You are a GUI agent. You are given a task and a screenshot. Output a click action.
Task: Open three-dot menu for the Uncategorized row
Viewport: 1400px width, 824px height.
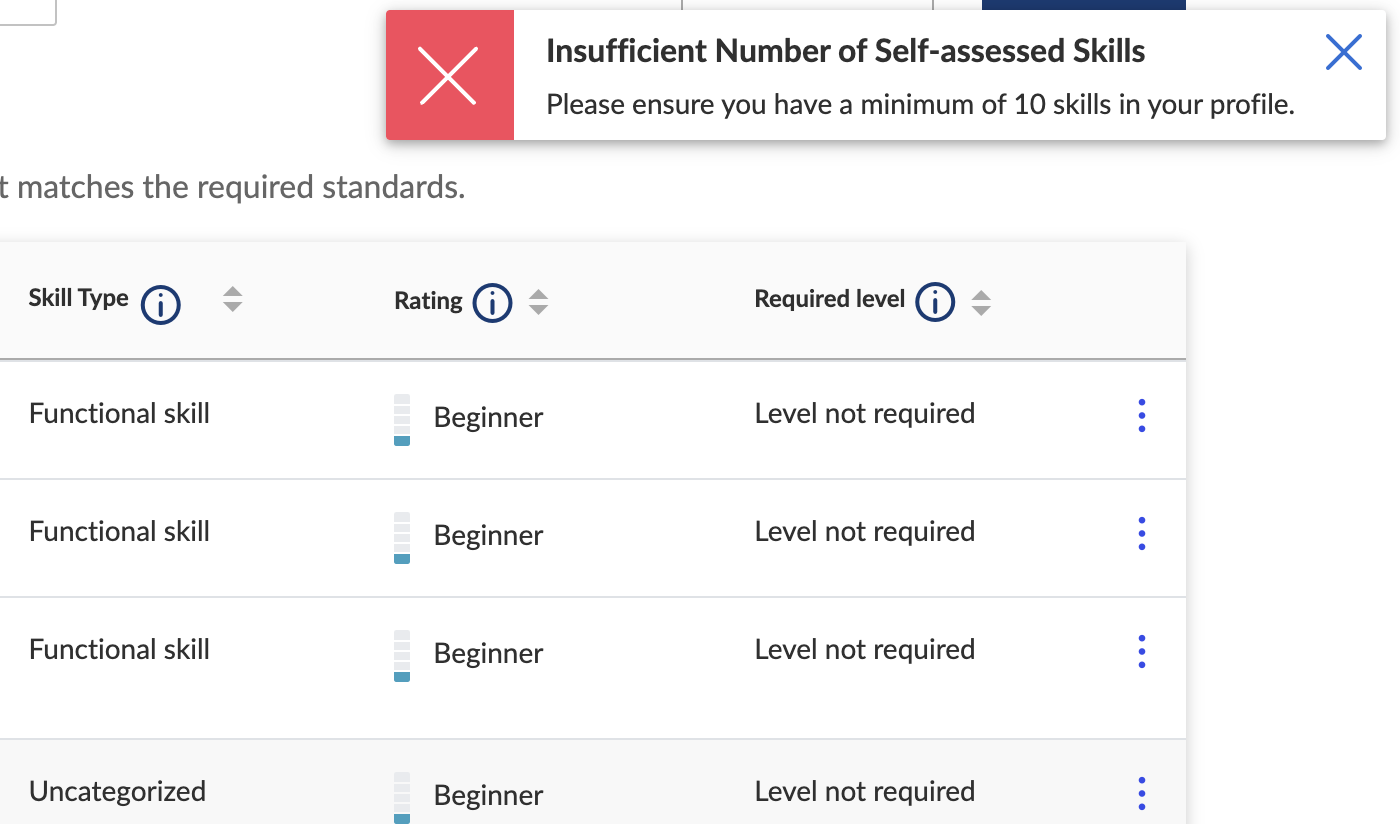tap(1141, 793)
